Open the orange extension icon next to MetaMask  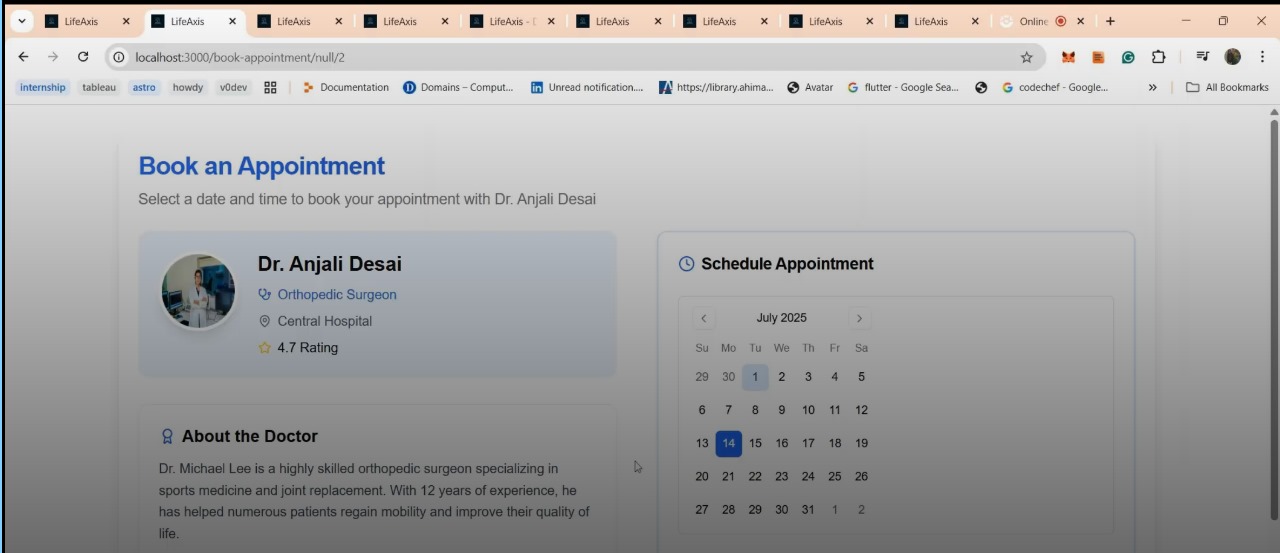1098,58
